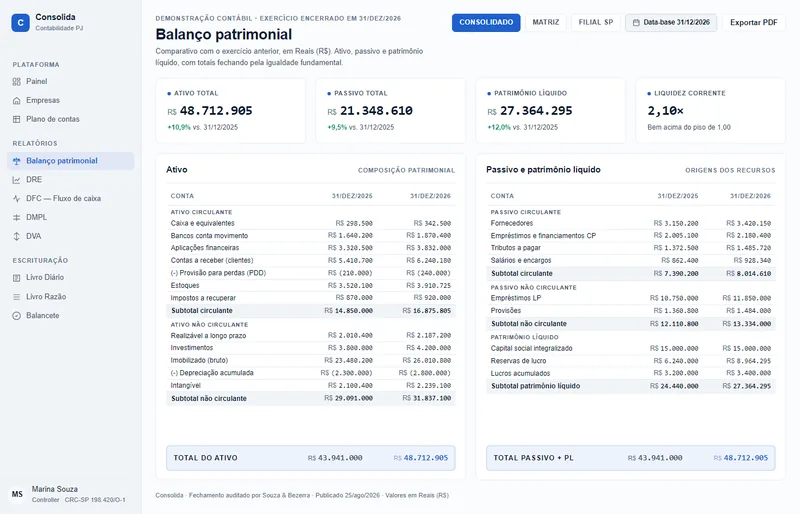The image size is (800, 514).
Task: Click the Balancete check-circle icon
Action: coord(17,316)
